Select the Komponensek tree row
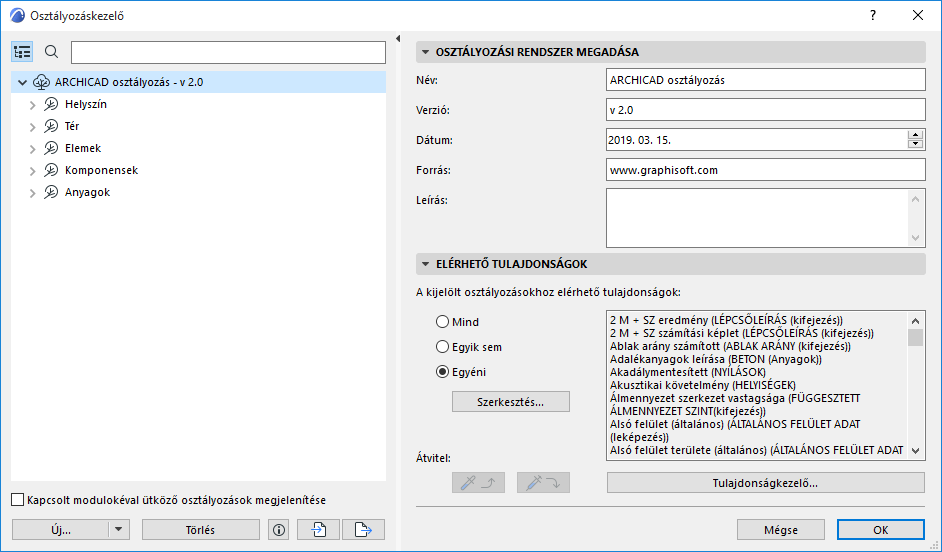942x552 pixels. (x=198, y=171)
